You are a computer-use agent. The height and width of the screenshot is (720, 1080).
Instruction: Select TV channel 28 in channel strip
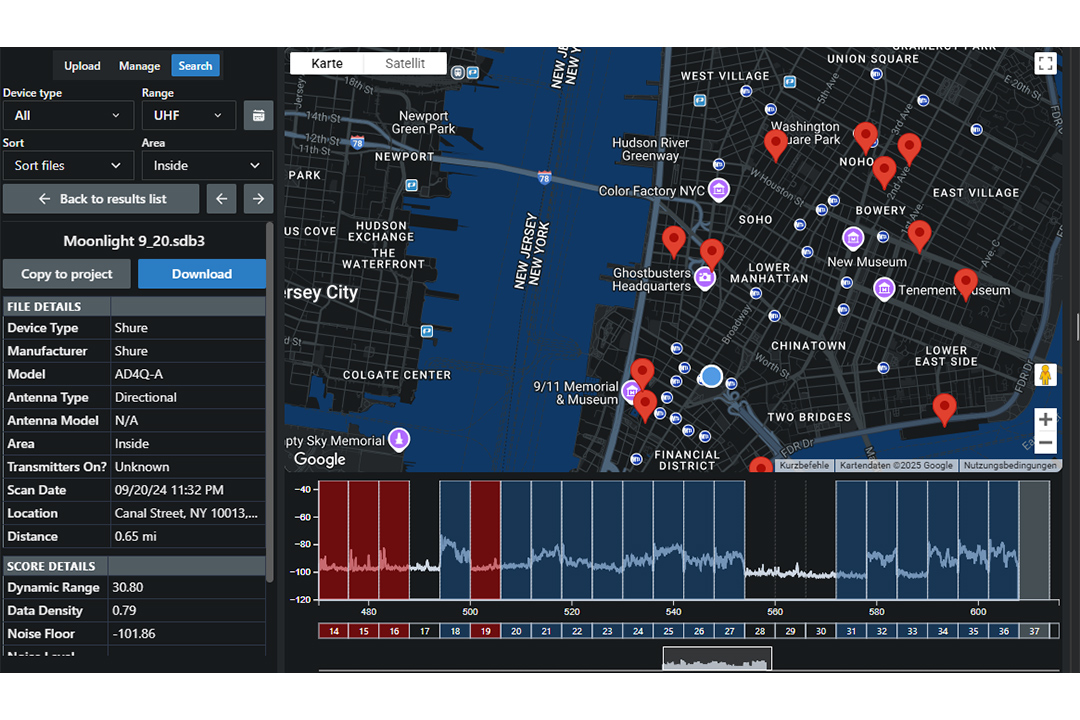tap(760, 631)
